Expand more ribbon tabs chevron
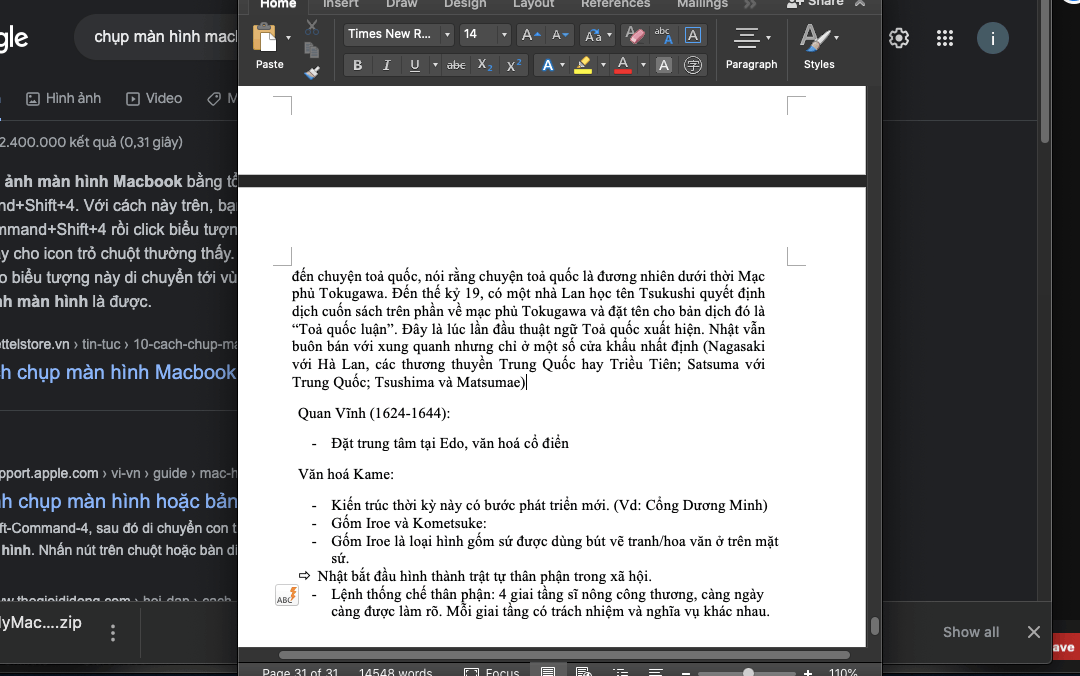Viewport: 1080px width, 676px height. [750, 4]
